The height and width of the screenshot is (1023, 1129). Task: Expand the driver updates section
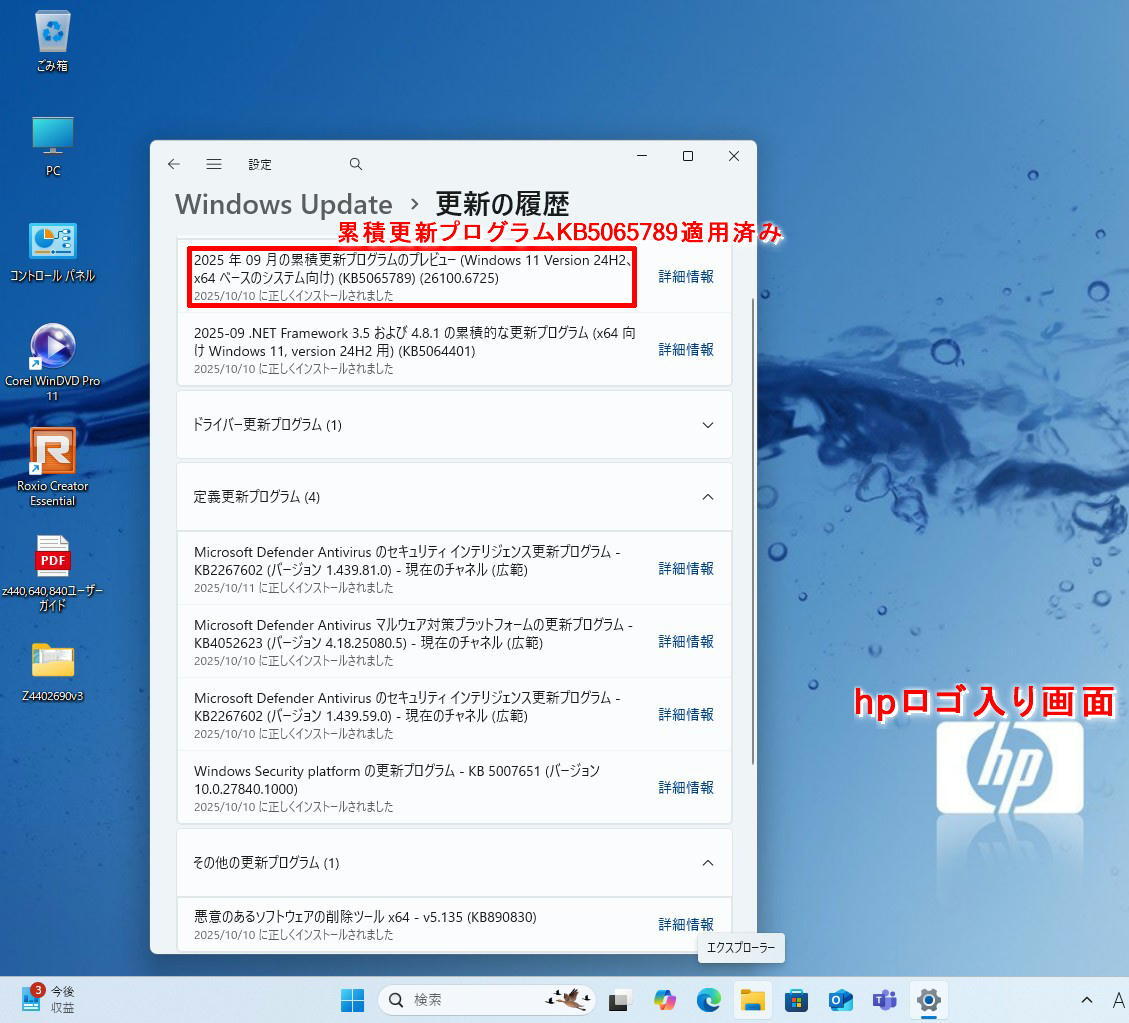tap(708, 425)
